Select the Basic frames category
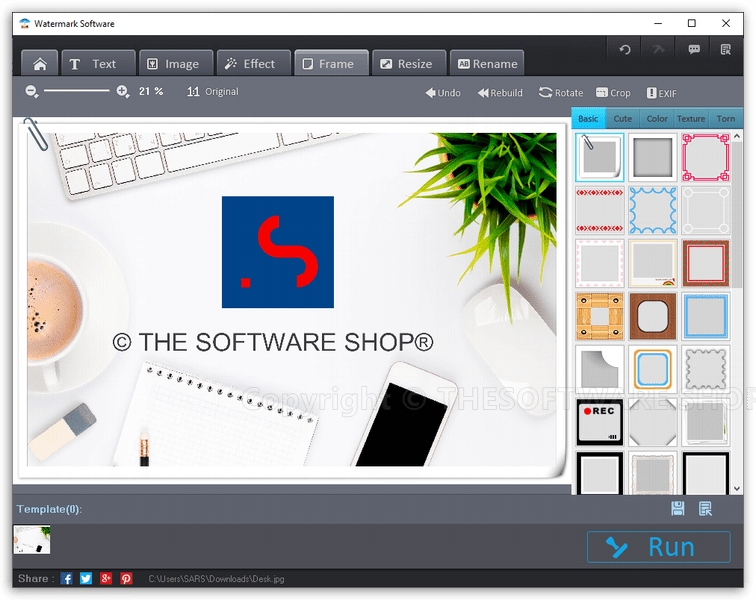 588,119
